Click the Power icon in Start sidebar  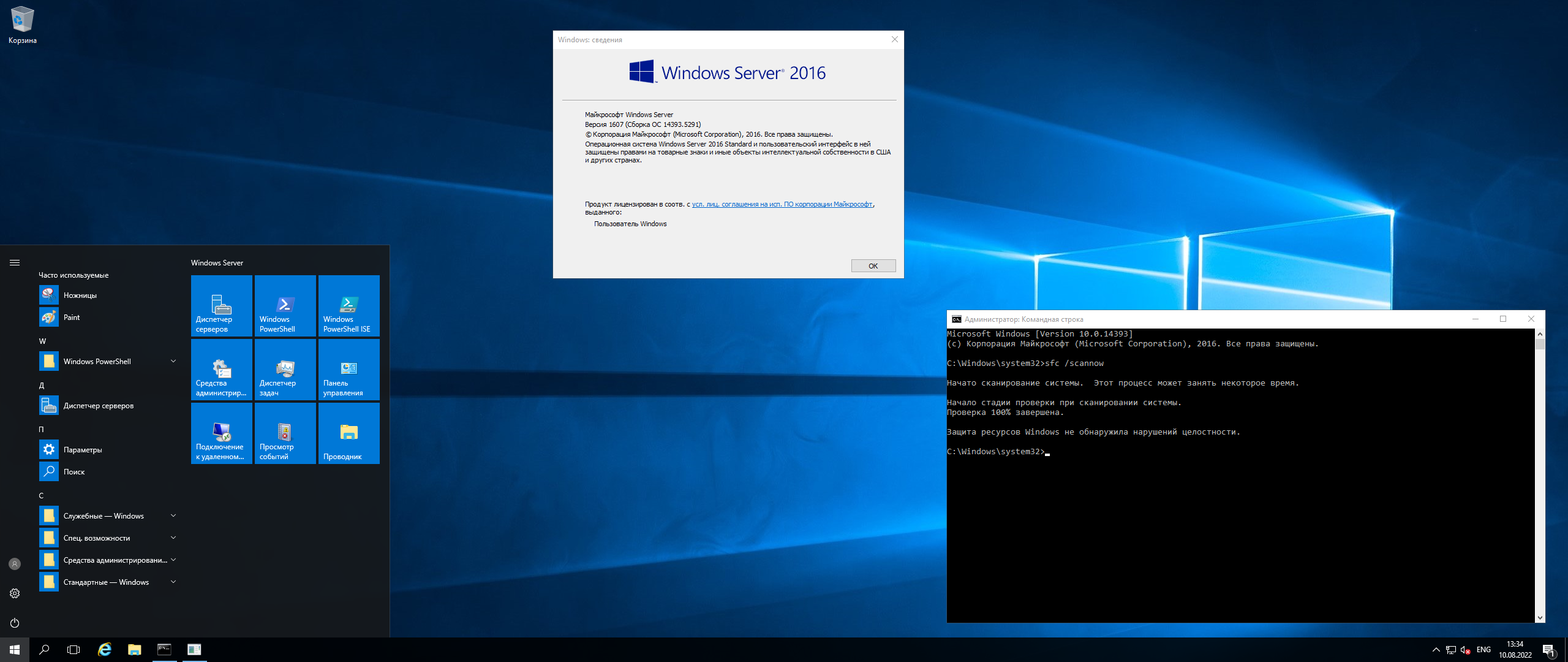tap(15, 623)
